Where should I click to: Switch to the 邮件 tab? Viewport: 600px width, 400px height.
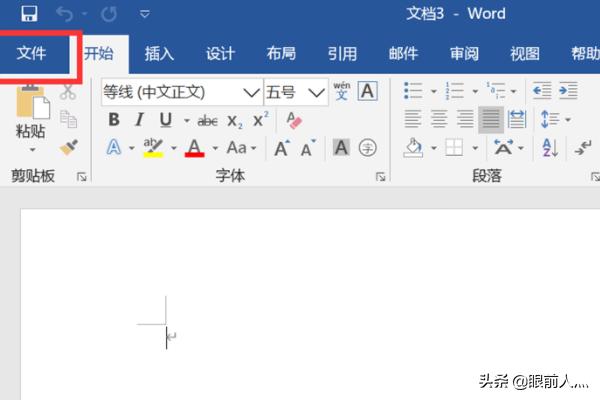click(x=403, y=54)
